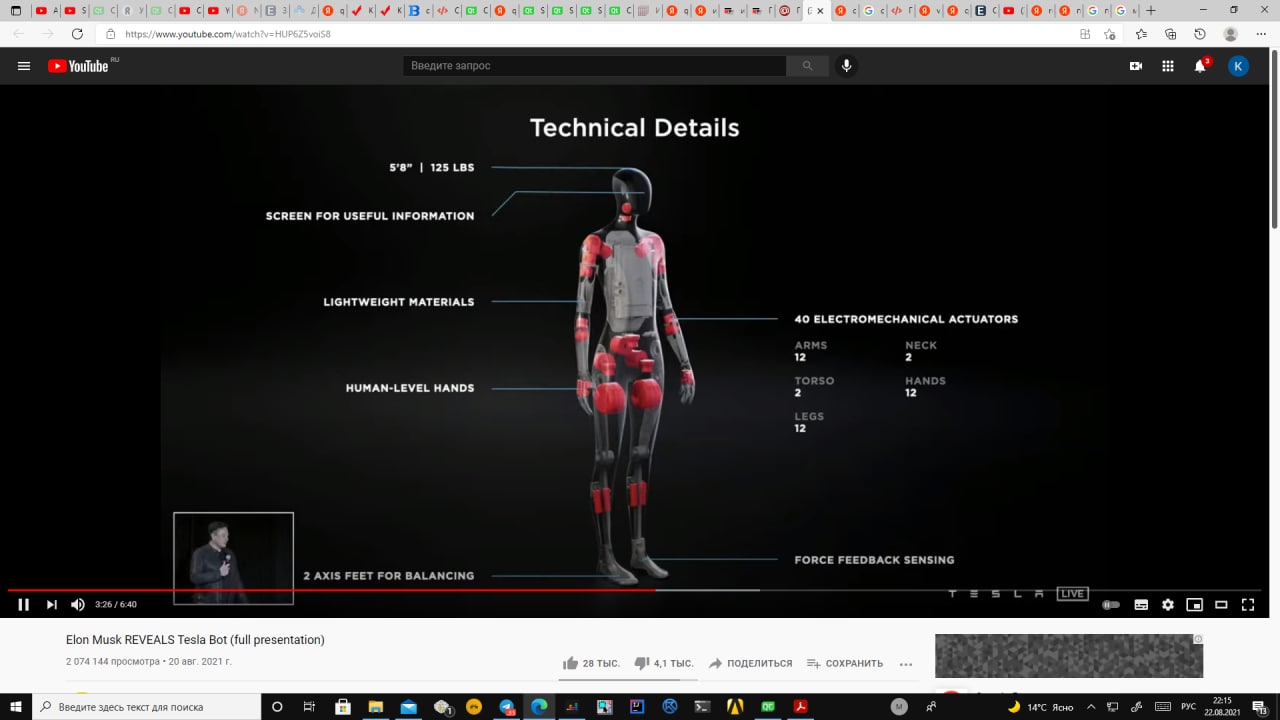The height and width of the screenshot is (720, 1280).
Task: Expand hidden system tray icons
Action: [1091, 707]
